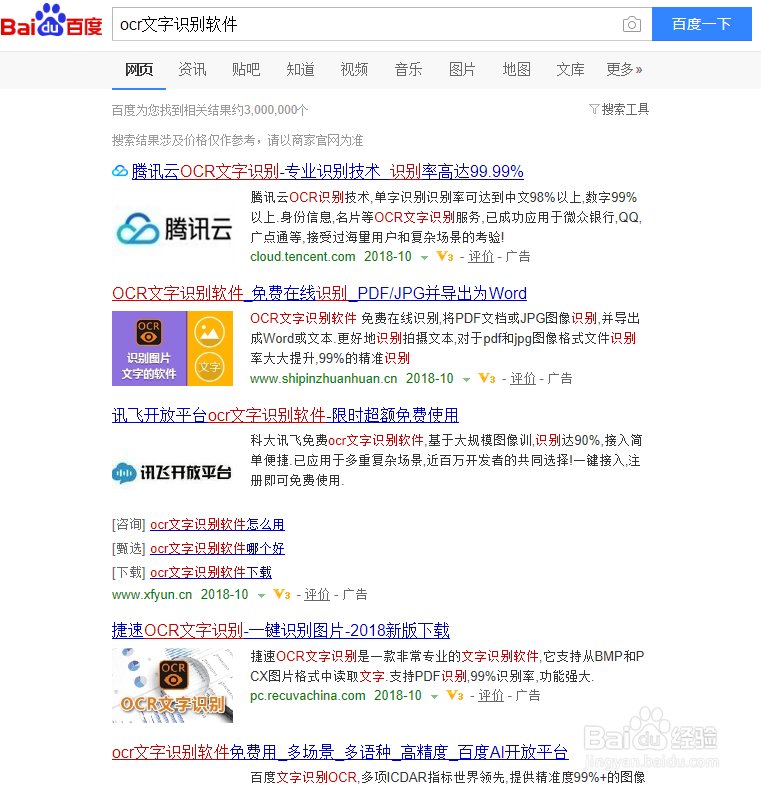
Task: Open OCR文字识别软件_免费在线识别 result title
Action: pos(319,293)
